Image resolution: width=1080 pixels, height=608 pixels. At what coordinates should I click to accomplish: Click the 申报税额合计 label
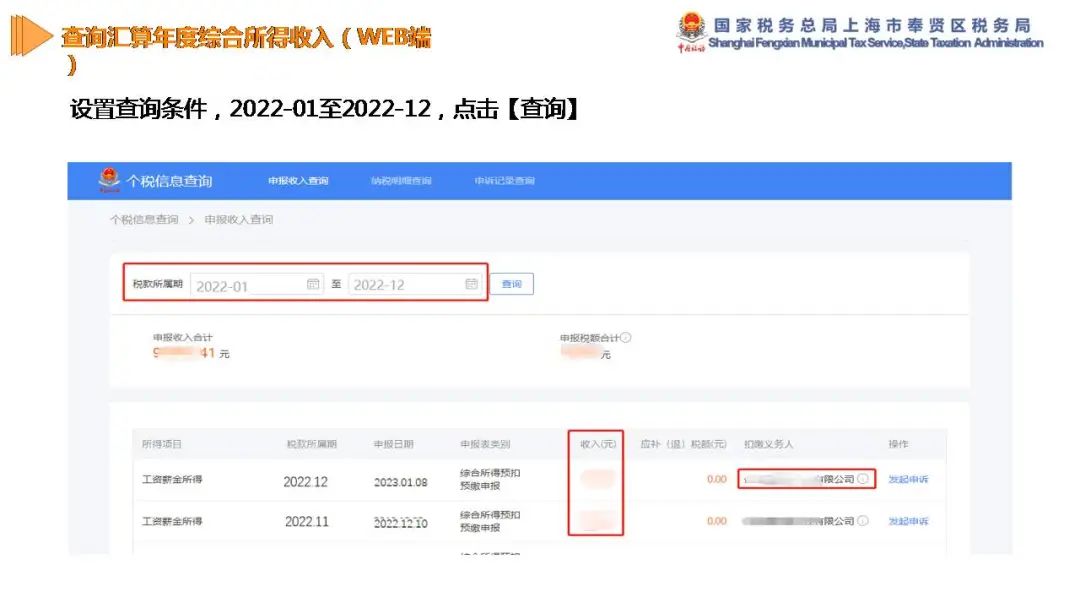[590, 337]
